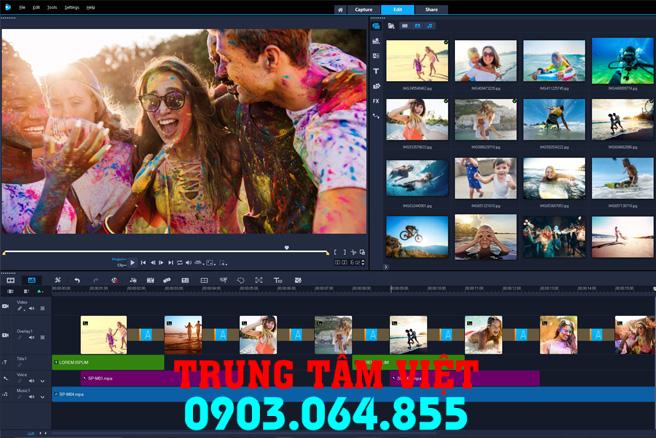Viewport: 656px width, 438px height.
Task: Open the File menu
Action: coord(22,7)
